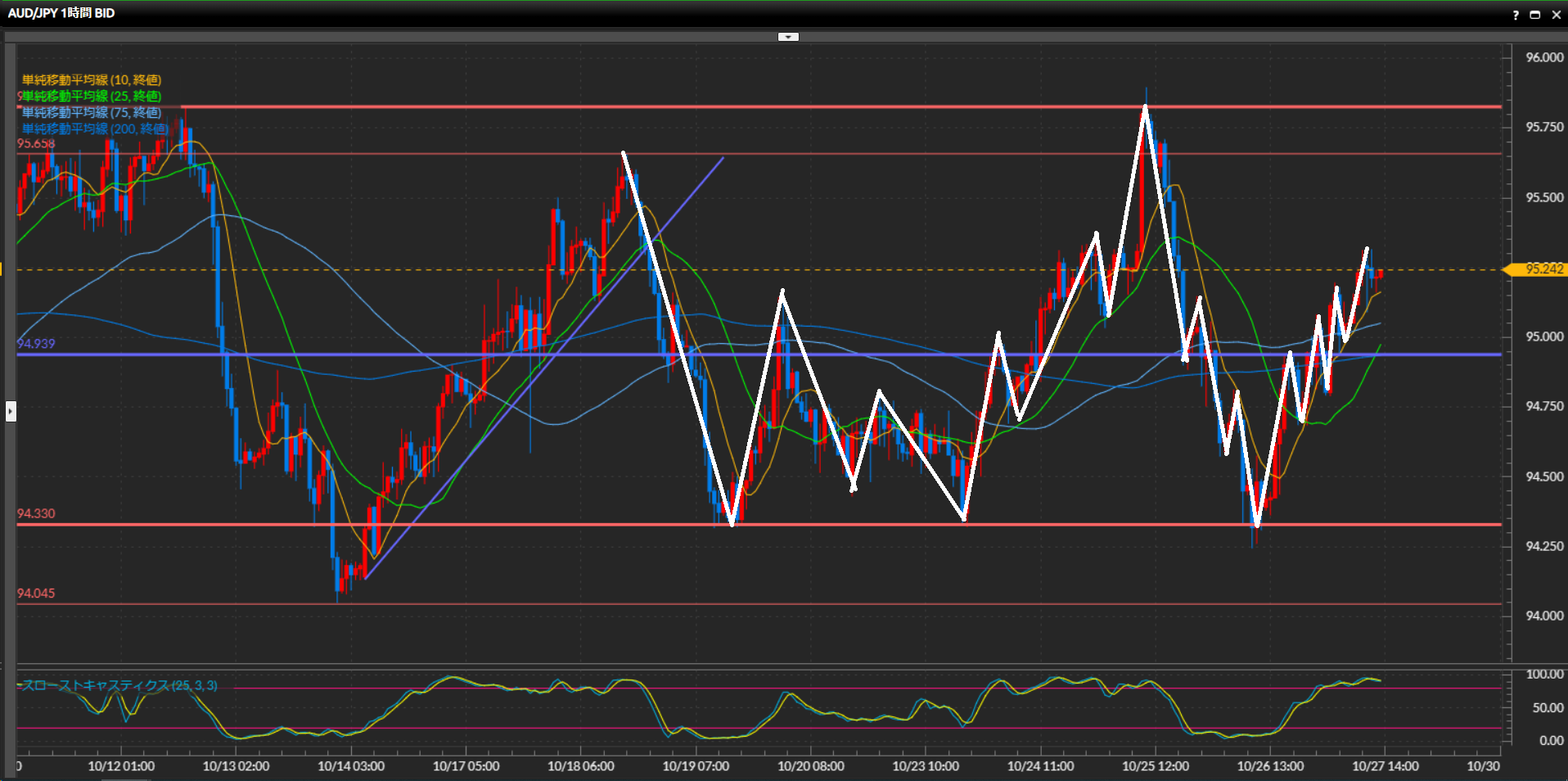This screenshot has height=781, width=1568.
Task: Maximize the AUD/JPY chart window
Action: click(1535, 15)
